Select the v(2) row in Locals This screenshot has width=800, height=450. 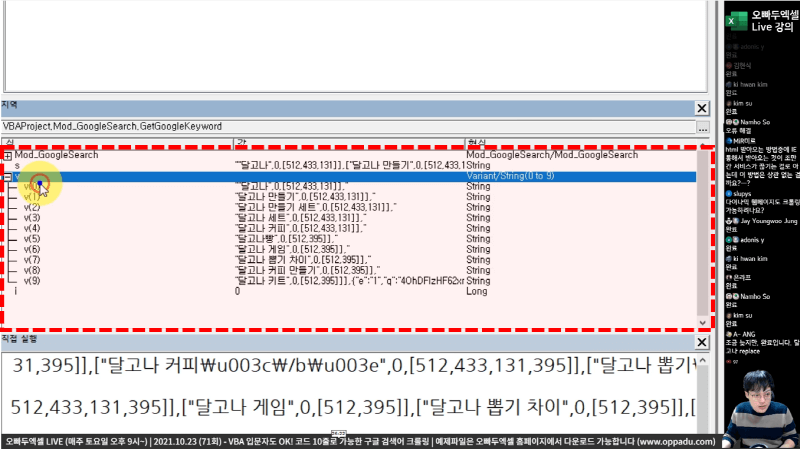(x=349, y=207)
